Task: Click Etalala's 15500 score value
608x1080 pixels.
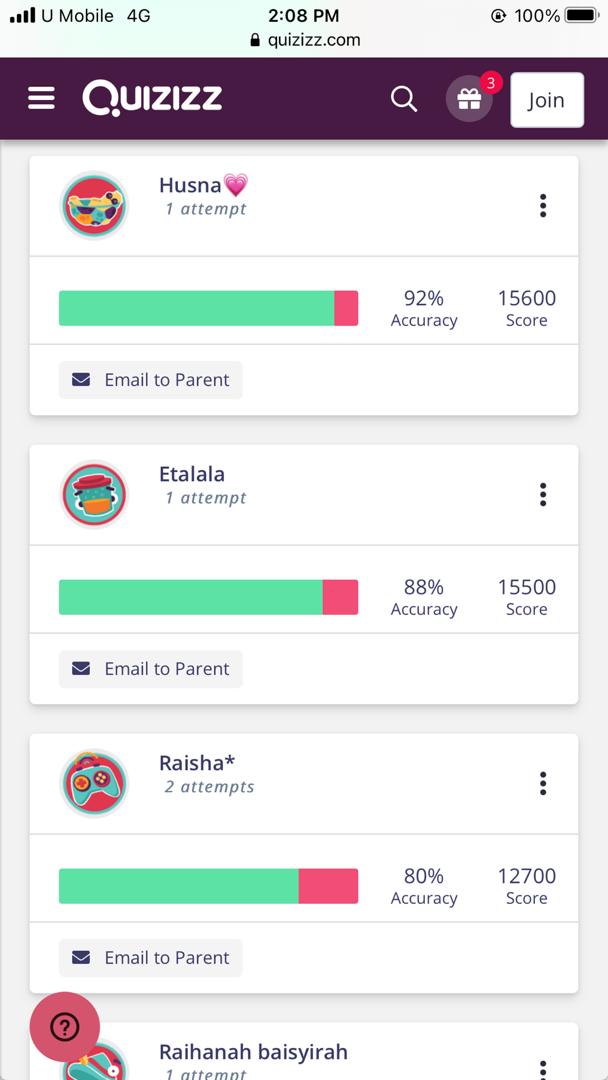Action: click(x=526, y=587)
